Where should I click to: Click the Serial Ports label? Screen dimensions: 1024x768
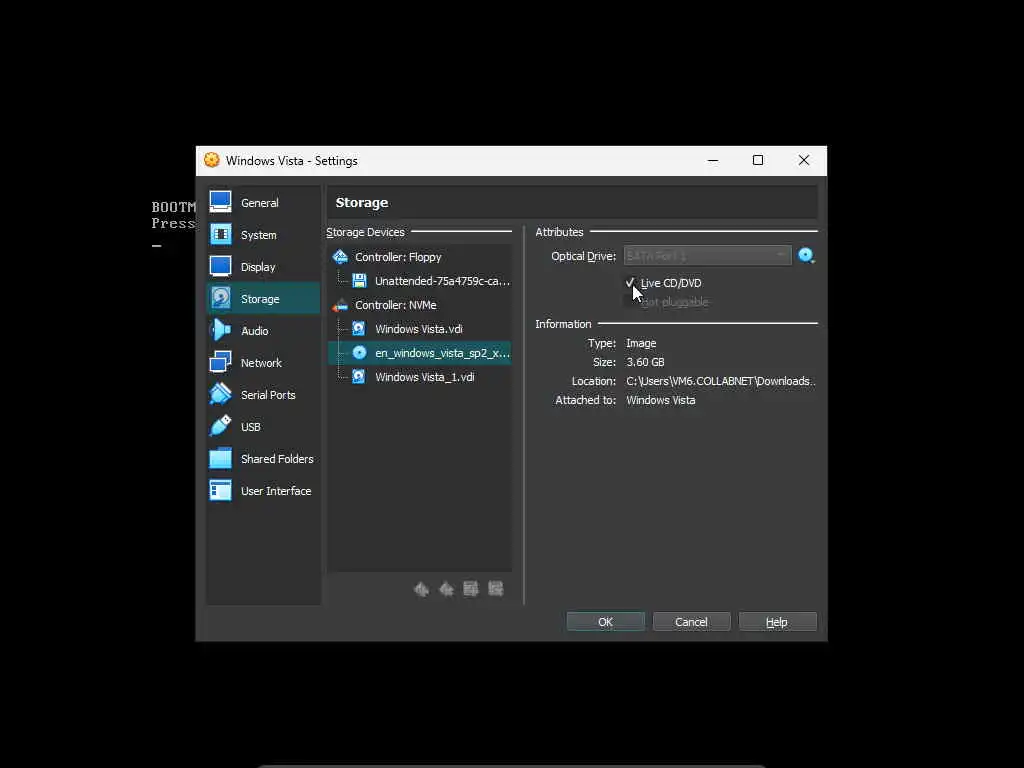pyautogui.click(x=268, y=395)
